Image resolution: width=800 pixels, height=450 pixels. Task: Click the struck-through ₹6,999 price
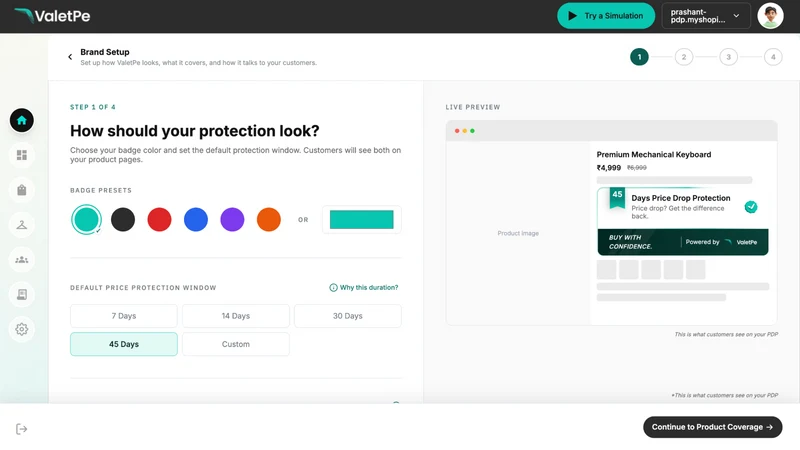637,168
